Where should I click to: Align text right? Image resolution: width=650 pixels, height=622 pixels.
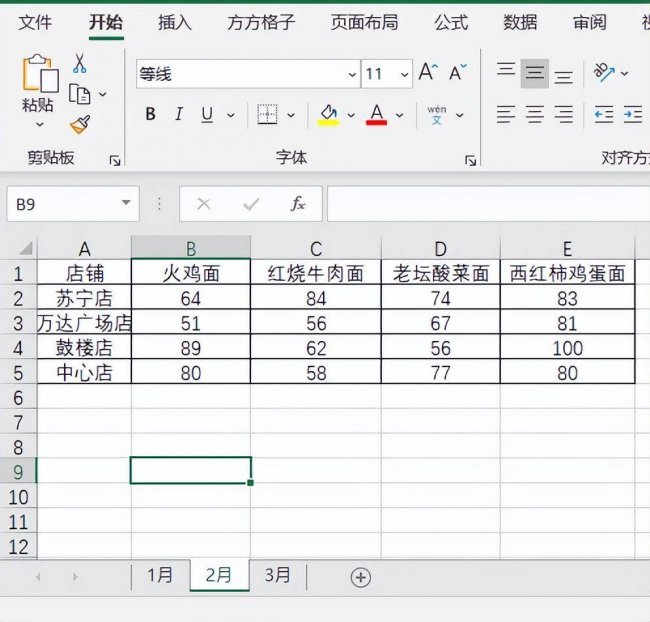point(564,114)
